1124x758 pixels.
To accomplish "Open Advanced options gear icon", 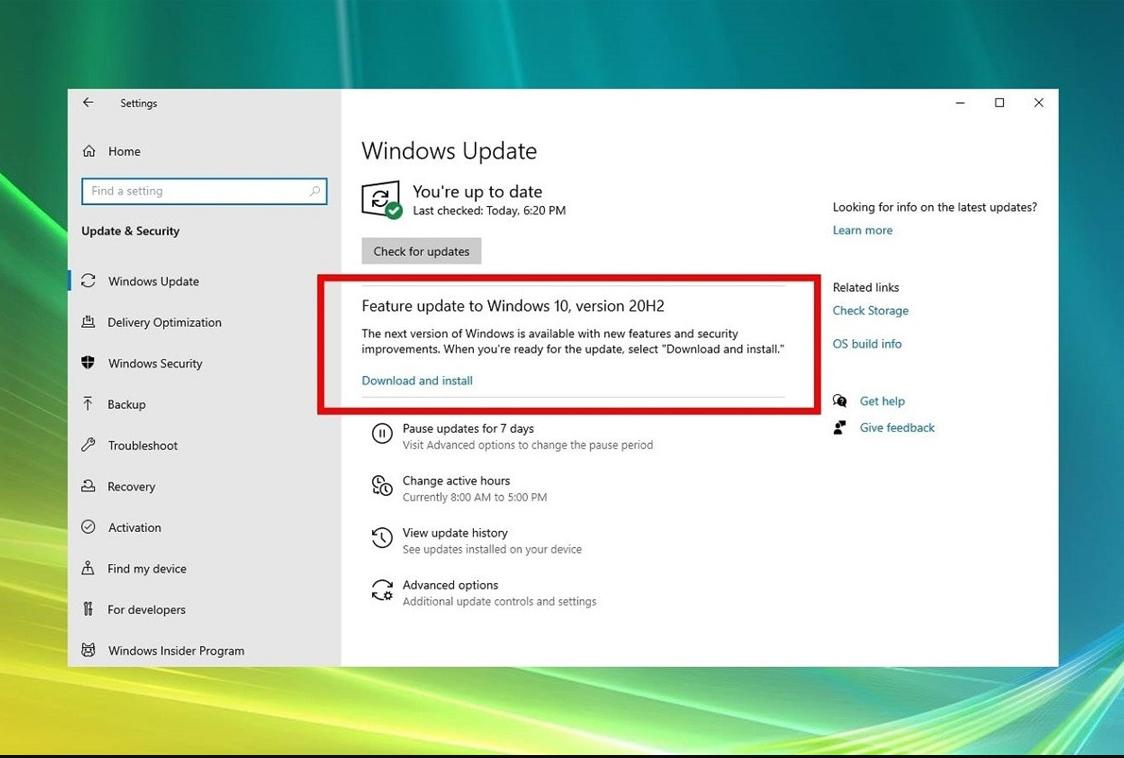I will 381,590.
